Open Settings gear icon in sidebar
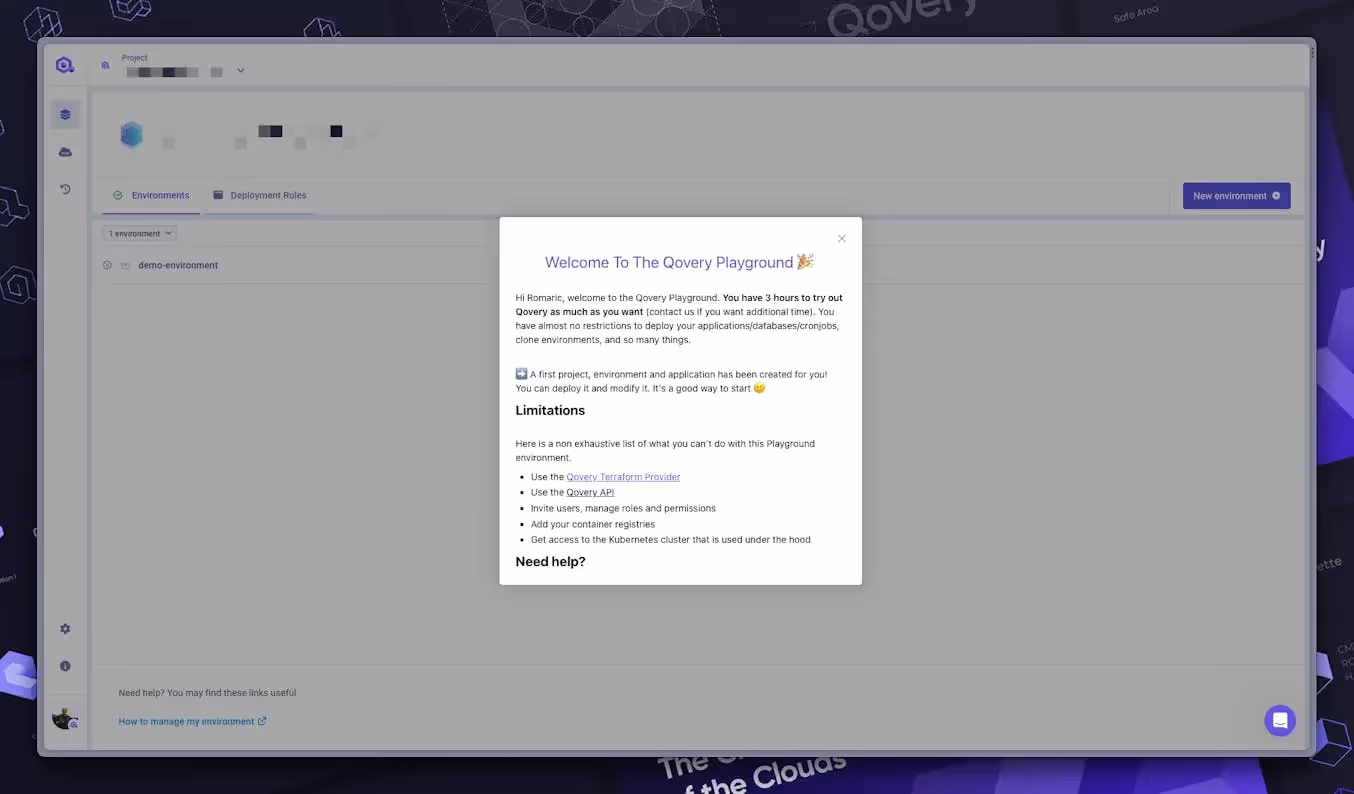 point(65,629)
